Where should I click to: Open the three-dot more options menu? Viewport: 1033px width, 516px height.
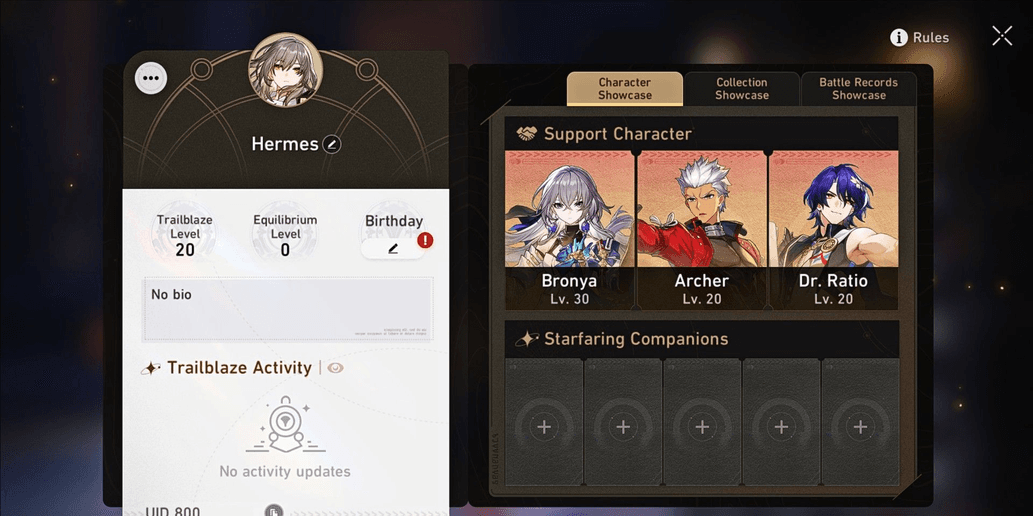click(151, 78)
